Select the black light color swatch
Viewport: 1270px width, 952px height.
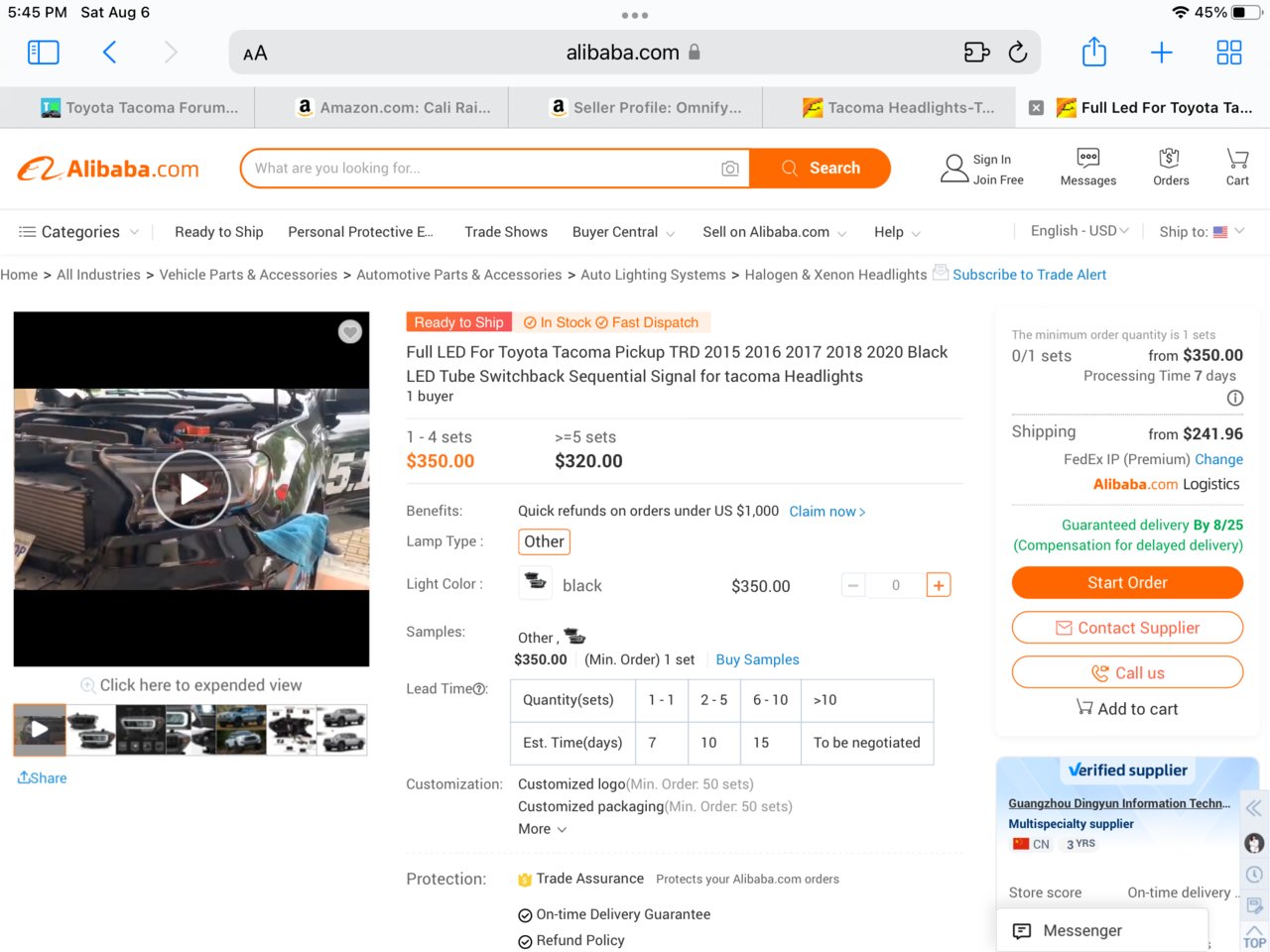pyautogui.click(x=536, y=583)
